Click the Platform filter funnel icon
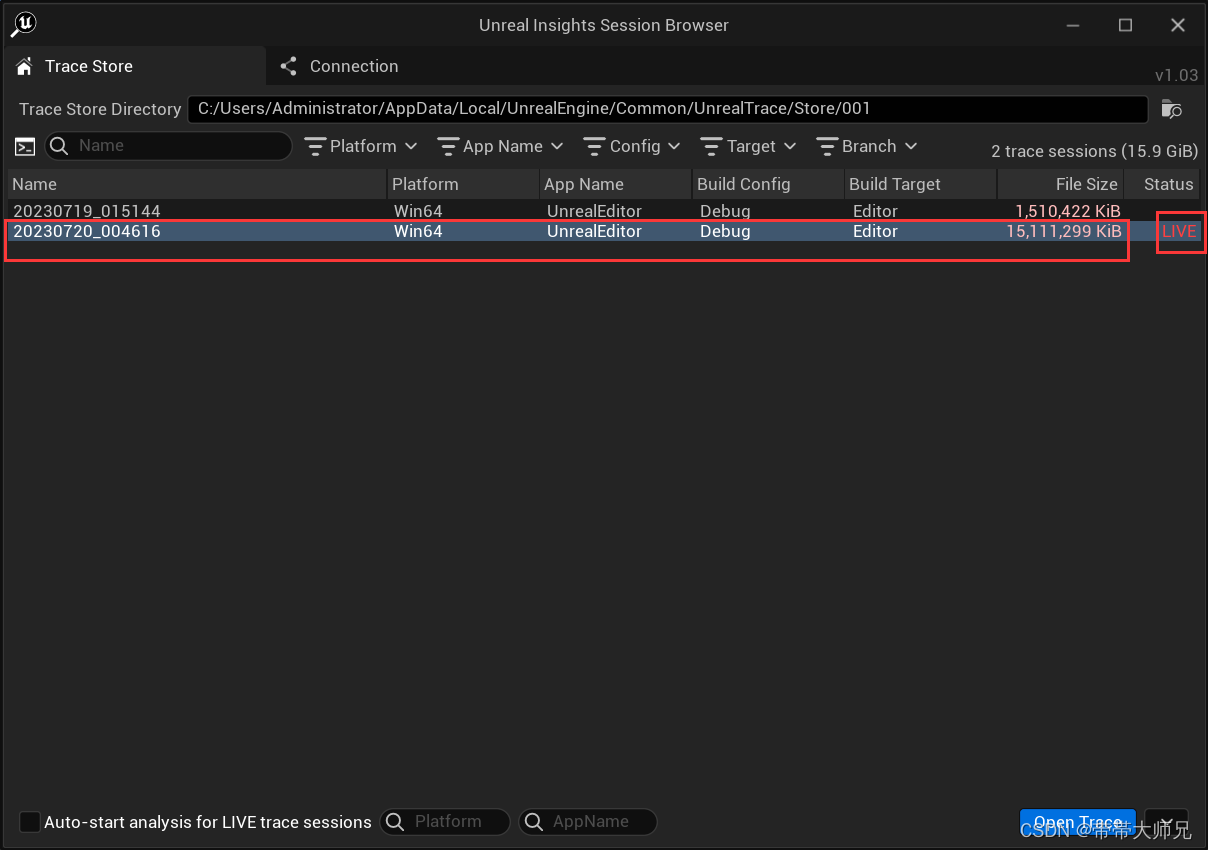This screenshot has height=850, width=1208. click(315, 146)
